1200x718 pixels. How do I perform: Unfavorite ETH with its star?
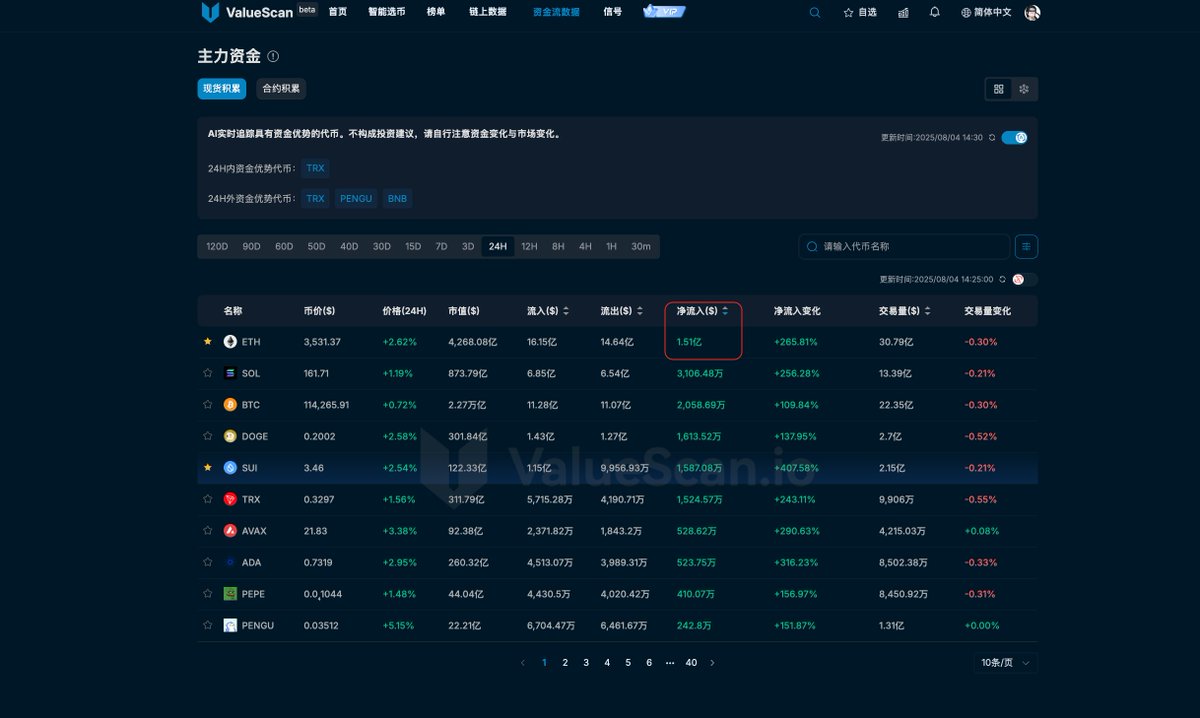click(207, 342)
